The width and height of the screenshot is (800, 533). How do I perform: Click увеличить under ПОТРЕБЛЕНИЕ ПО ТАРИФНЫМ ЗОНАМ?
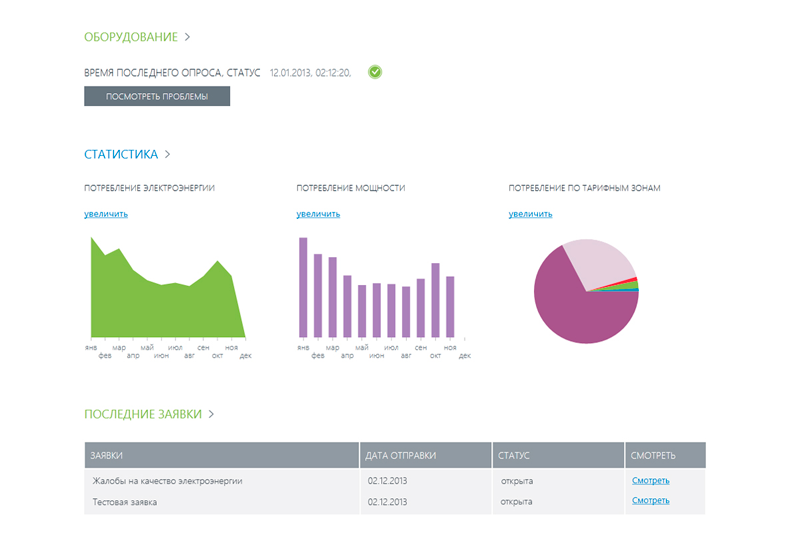pyautogui.click(x=530, y=214)
